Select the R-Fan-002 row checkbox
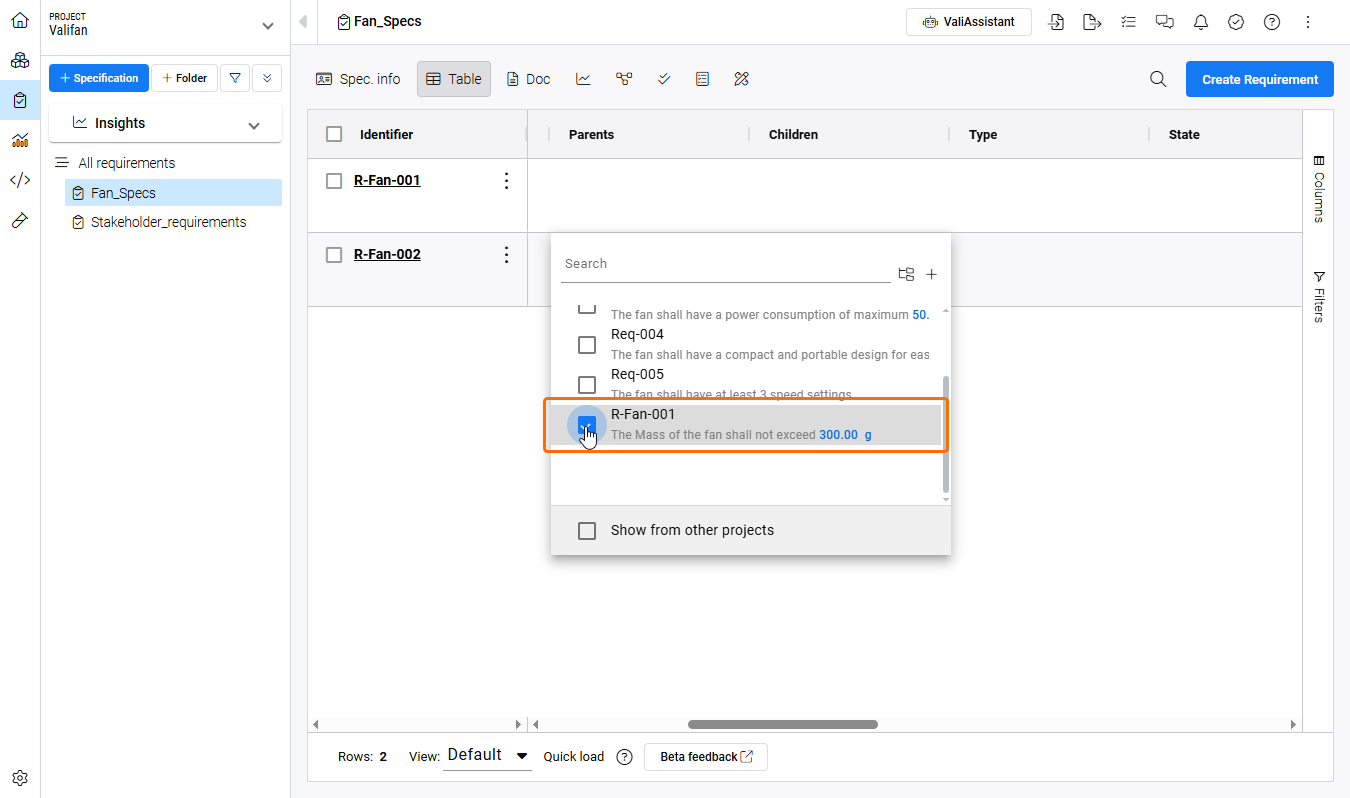The height and width of the screenshot is (798, 1350). tap(334, 255)
